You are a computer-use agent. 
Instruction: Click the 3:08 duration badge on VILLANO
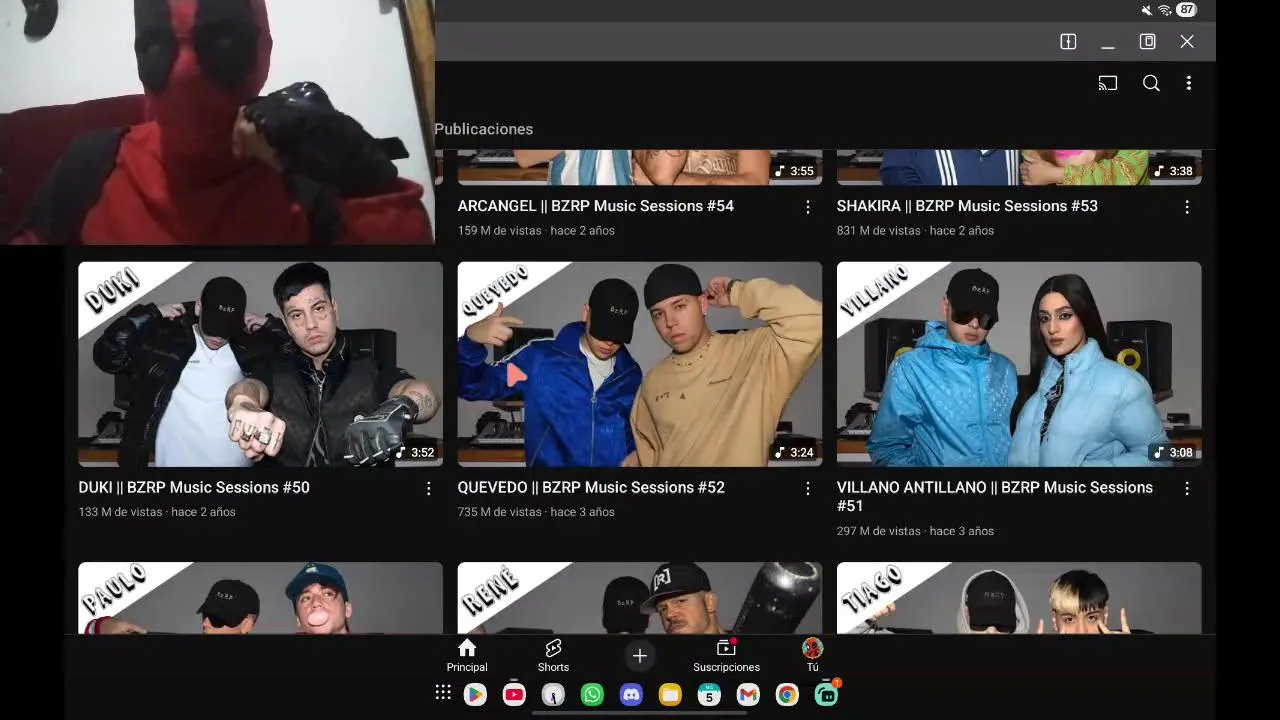pyautogui.click(x=1173, y=452)
